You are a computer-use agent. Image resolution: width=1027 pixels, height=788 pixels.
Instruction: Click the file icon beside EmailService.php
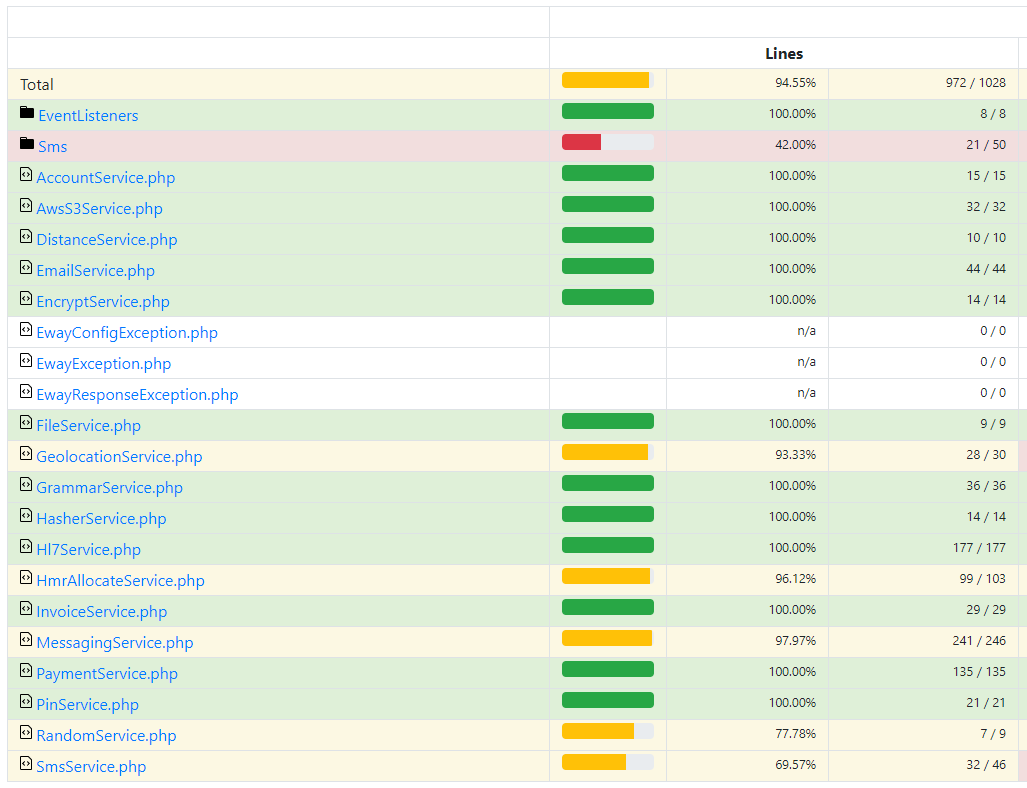coord(26,267)
